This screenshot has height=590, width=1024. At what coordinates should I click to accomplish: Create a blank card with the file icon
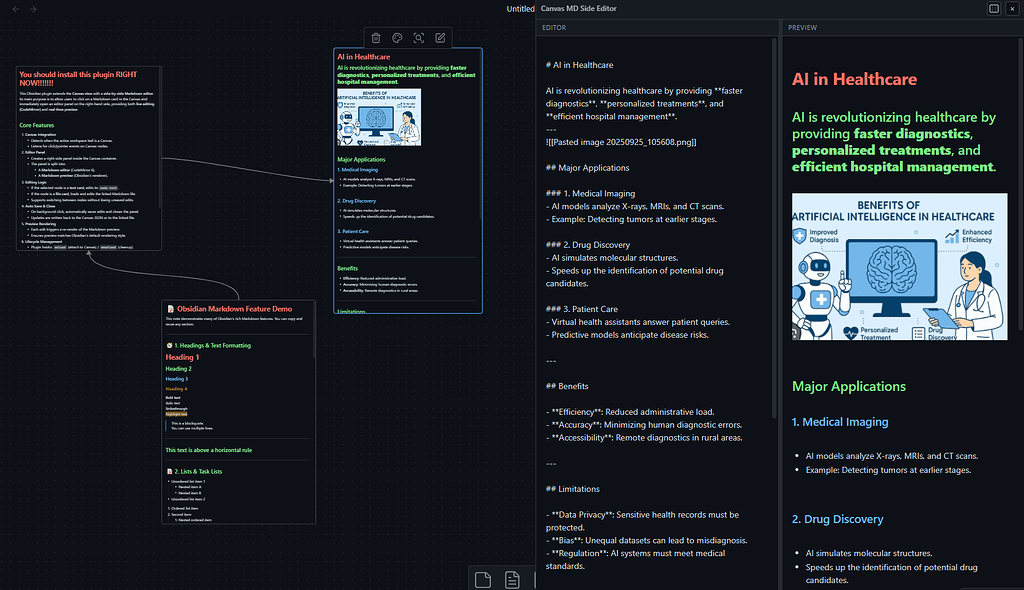coord(482,578)
